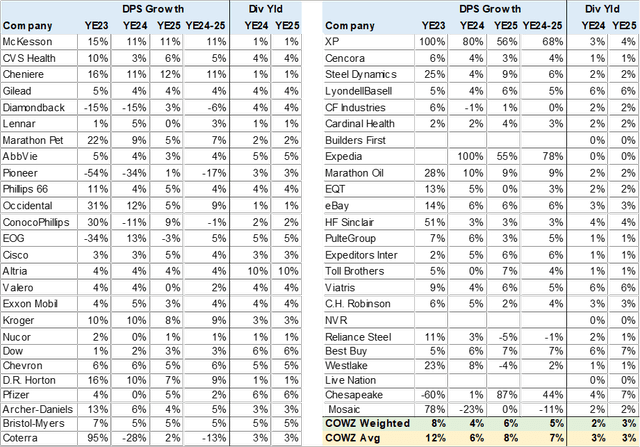The image size is (640, 447).
Task: Select the XP company name
Action: pyautogui.click(x=332, y=42)
